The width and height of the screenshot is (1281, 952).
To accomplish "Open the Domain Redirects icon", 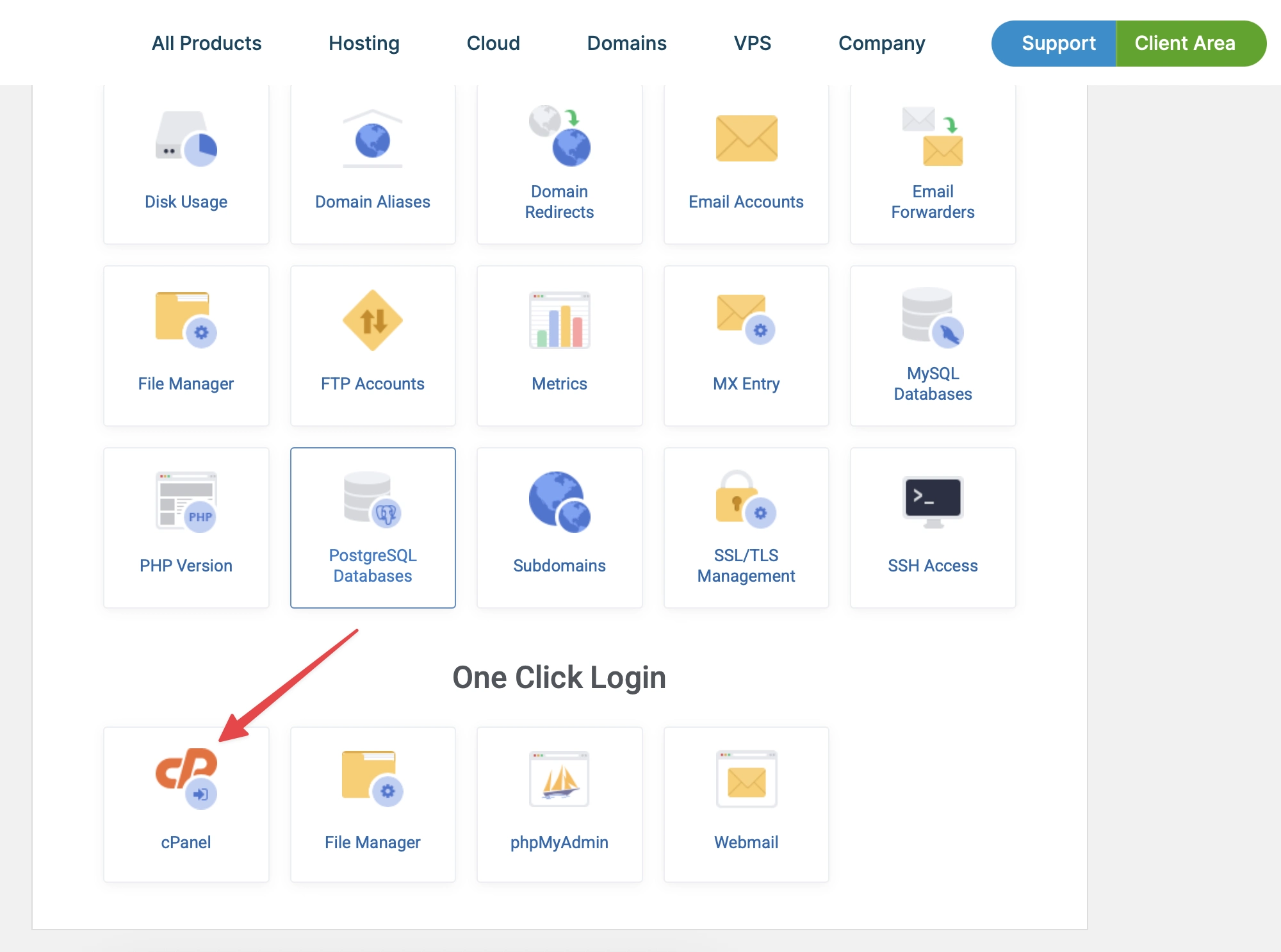I will [x=559, y=135].
